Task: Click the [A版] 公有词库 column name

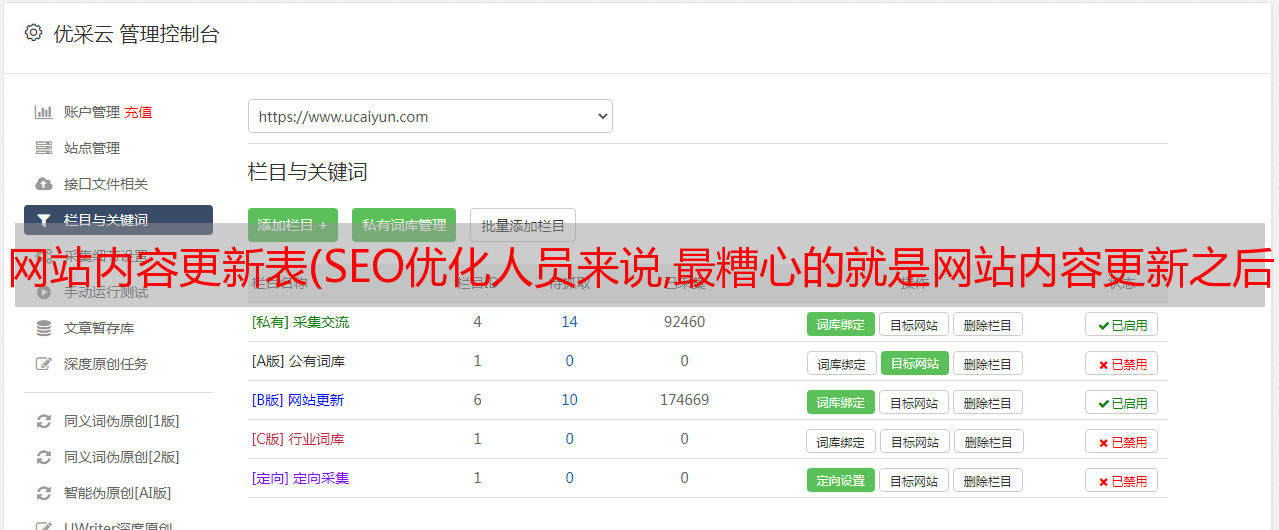Action: click(298, 361)
